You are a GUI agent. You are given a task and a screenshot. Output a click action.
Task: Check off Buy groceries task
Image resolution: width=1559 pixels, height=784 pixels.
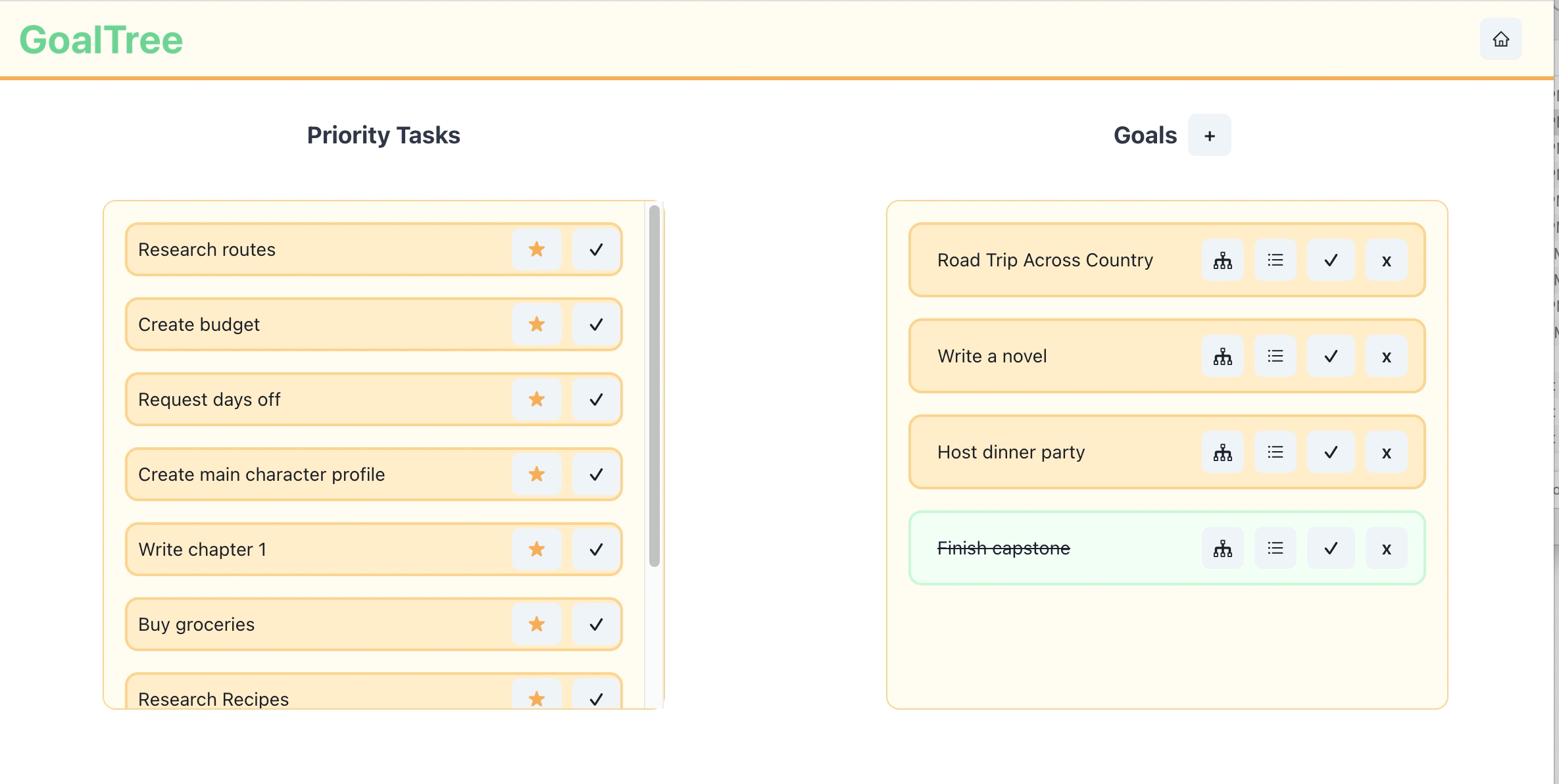tap(596, 625)
